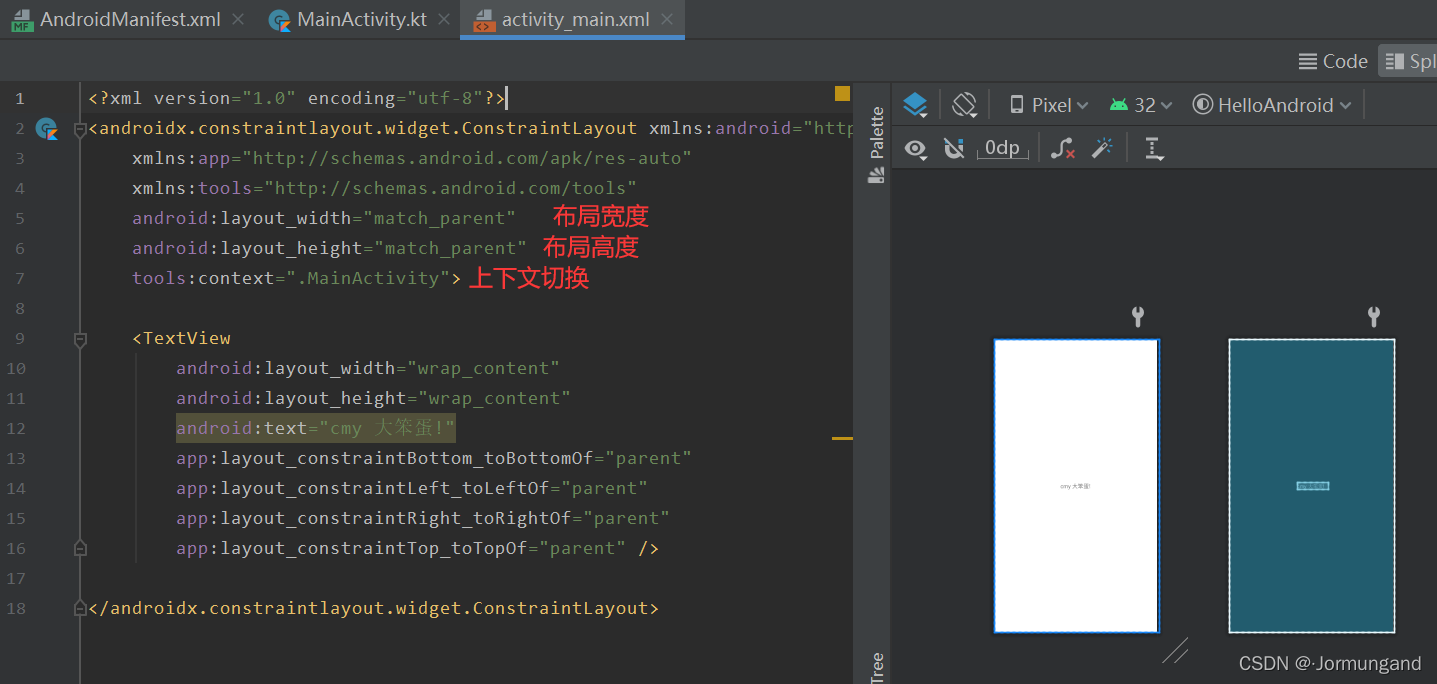Click Infer Constraints magic wand
1437x684 pixels.
click(1102, 149)
